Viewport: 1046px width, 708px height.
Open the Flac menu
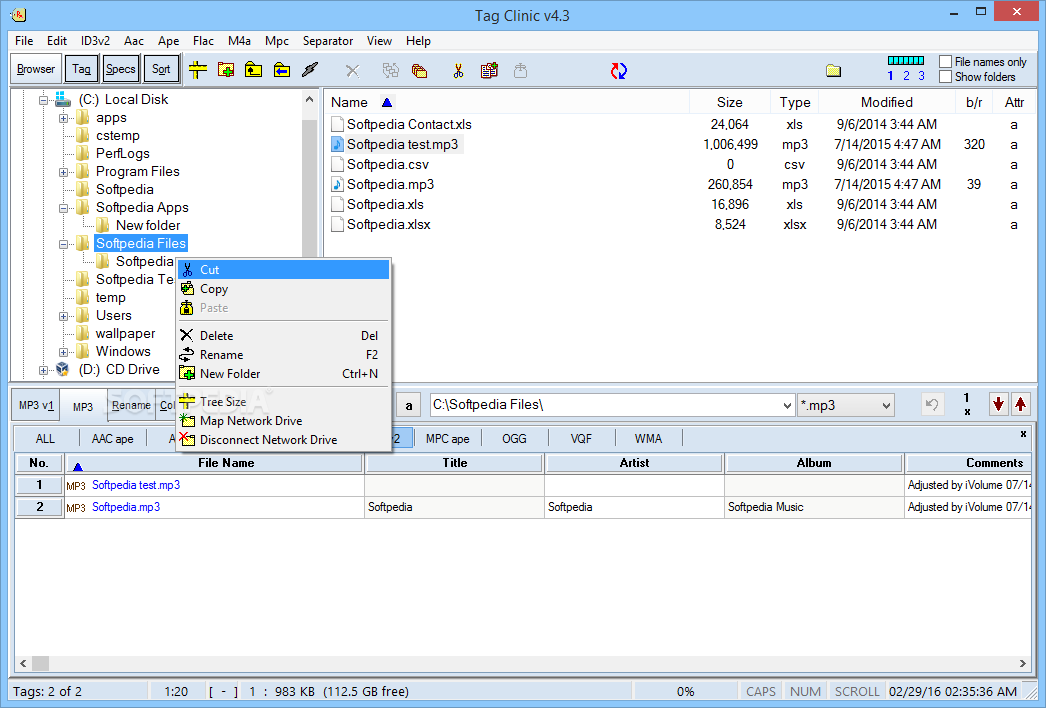coord(203,41)
